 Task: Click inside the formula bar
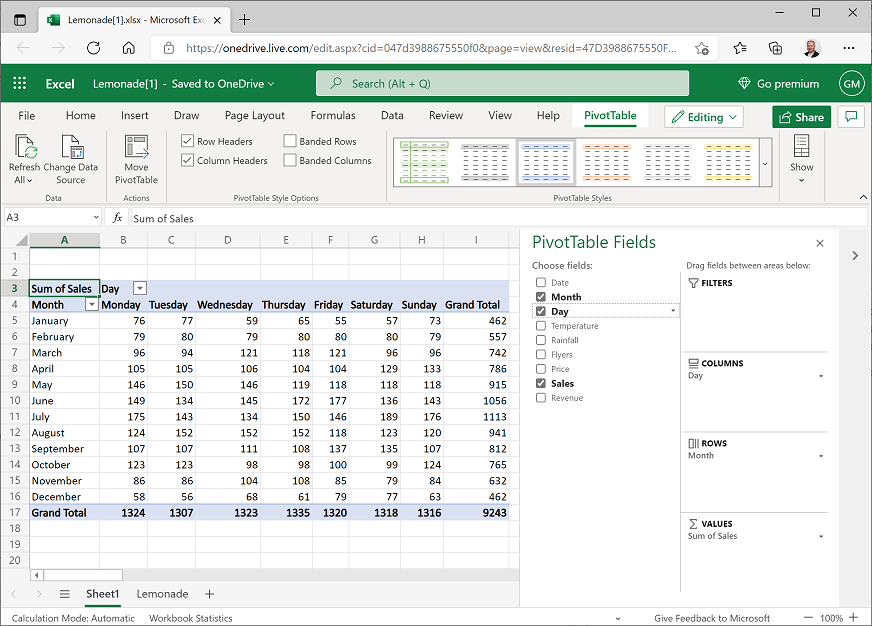300,217
